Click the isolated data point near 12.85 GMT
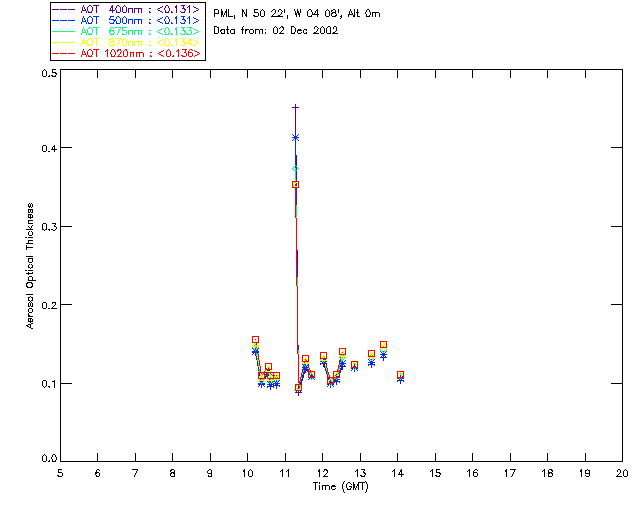The image size is (640, 512). (354, 365)
